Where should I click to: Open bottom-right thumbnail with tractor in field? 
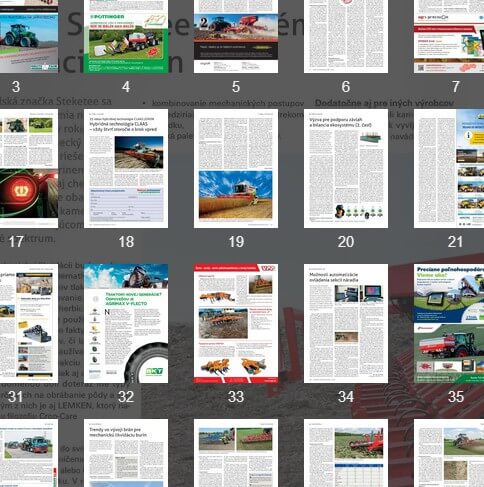point(449,453)
